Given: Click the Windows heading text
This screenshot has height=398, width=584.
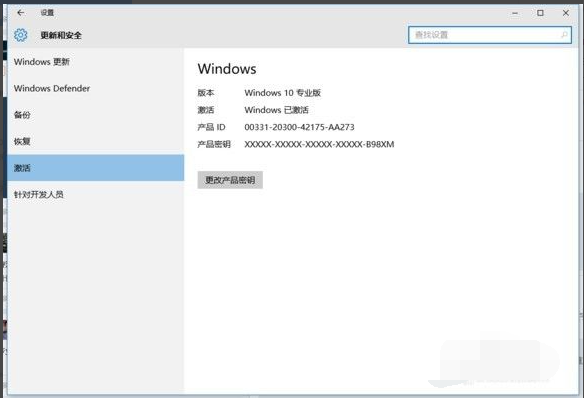Looking at the screenshot, I should (x=227, y=69).
